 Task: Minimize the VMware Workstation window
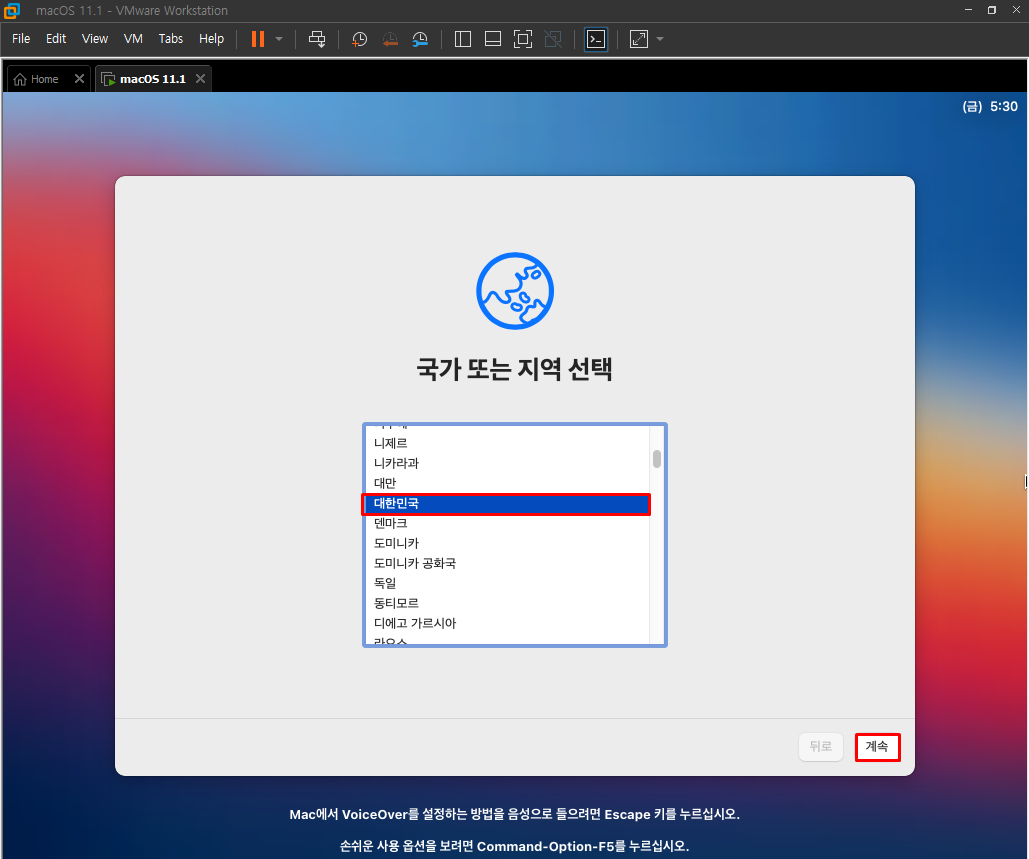[x=968, y=10]
